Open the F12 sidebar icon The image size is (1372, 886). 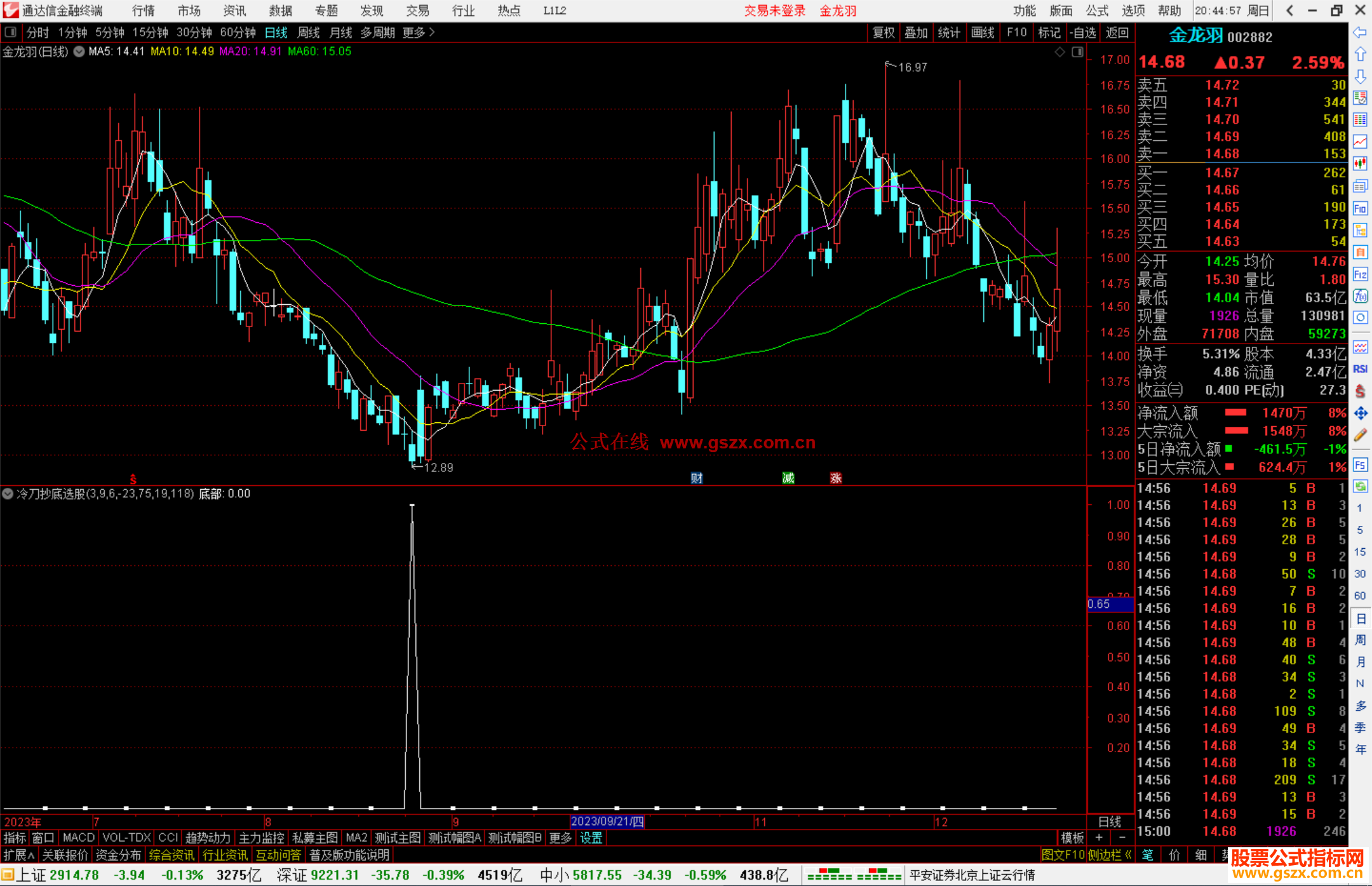[x=1360, y=274]
